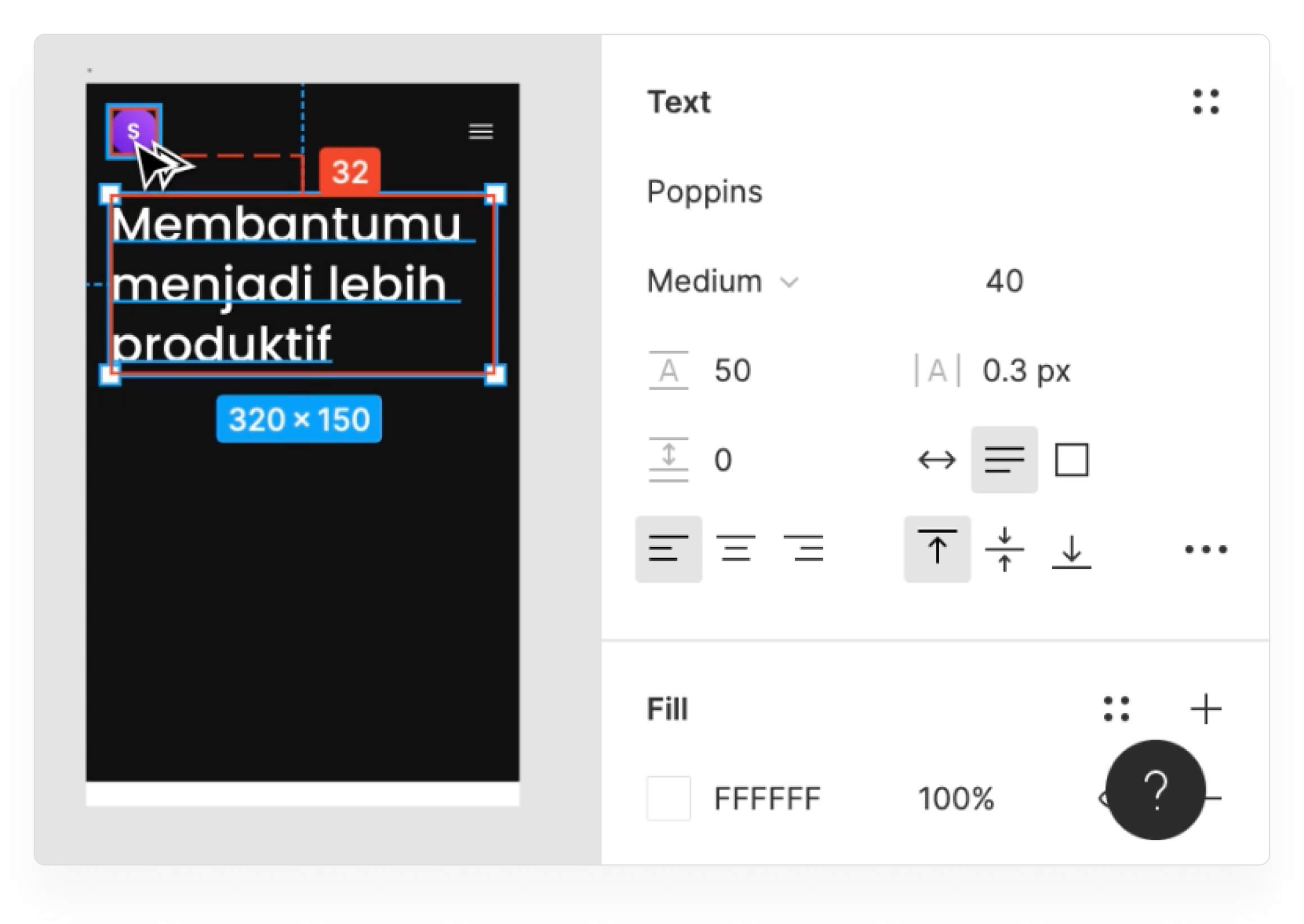Align text to top vertically
Viewport: 1304px width, 924px height.
coord(937,549)
